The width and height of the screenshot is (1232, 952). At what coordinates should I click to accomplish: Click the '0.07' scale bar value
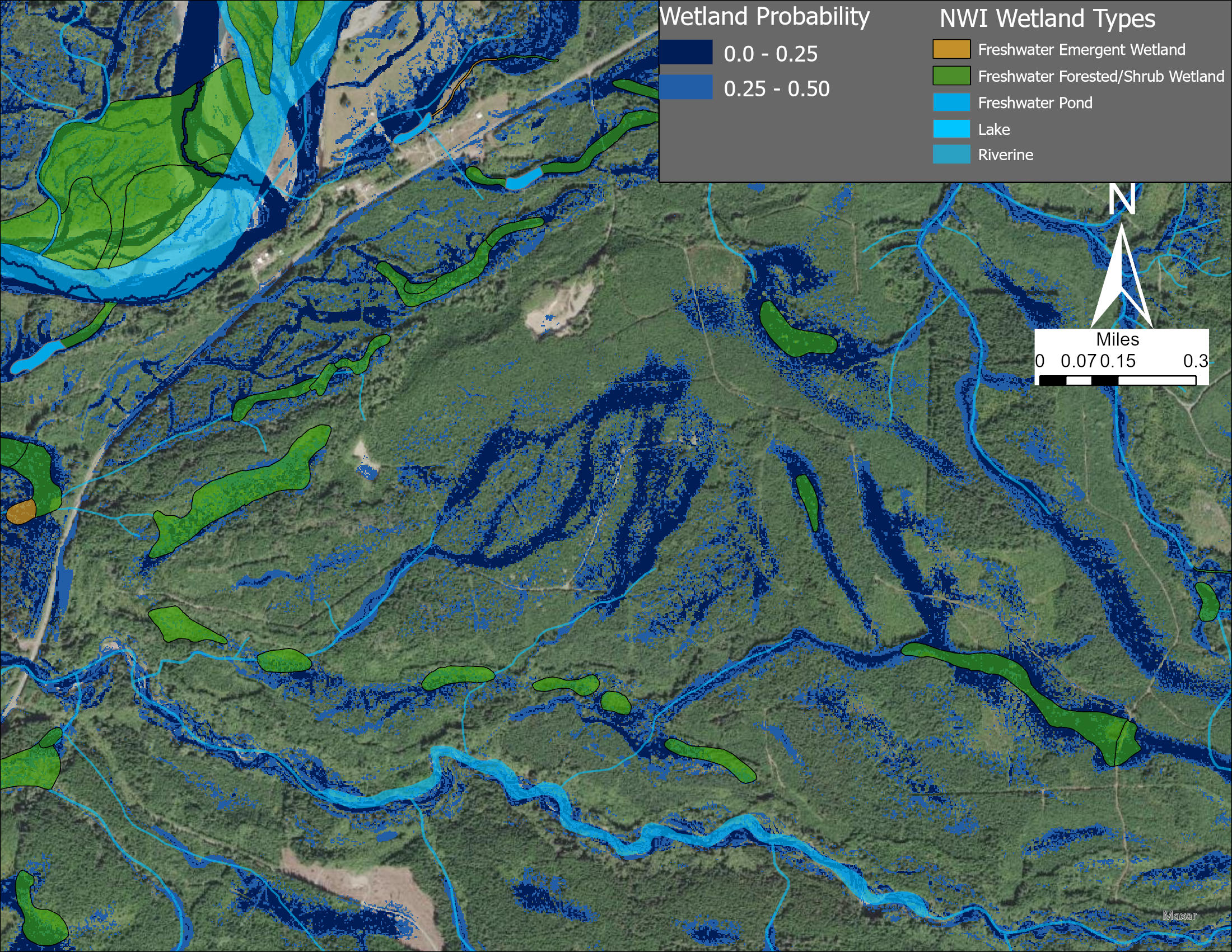coord(1079,361)
